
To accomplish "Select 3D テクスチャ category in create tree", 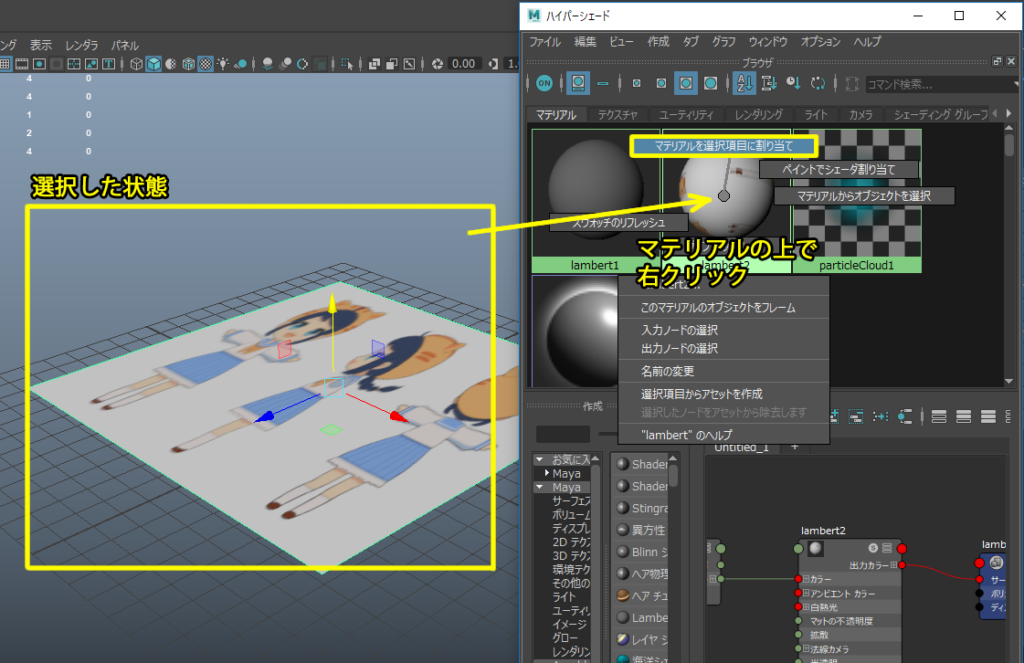I will [571, 556].
